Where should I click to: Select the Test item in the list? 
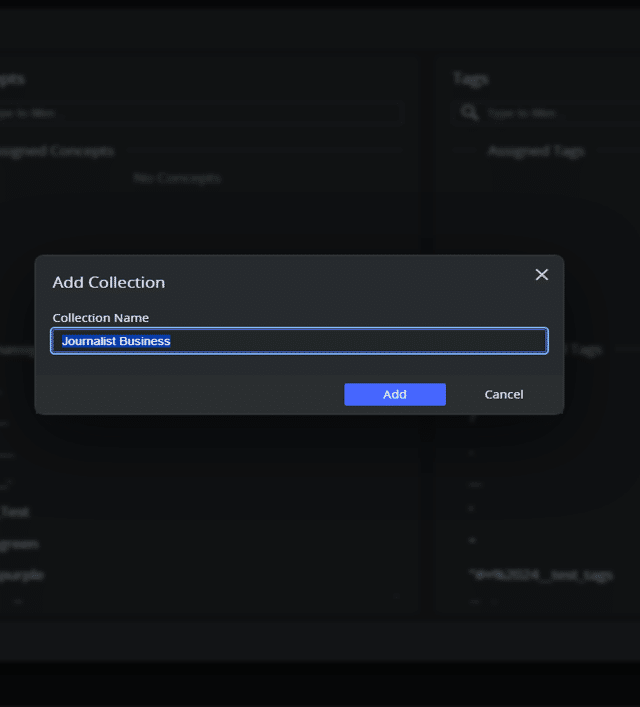pos(14,511)
